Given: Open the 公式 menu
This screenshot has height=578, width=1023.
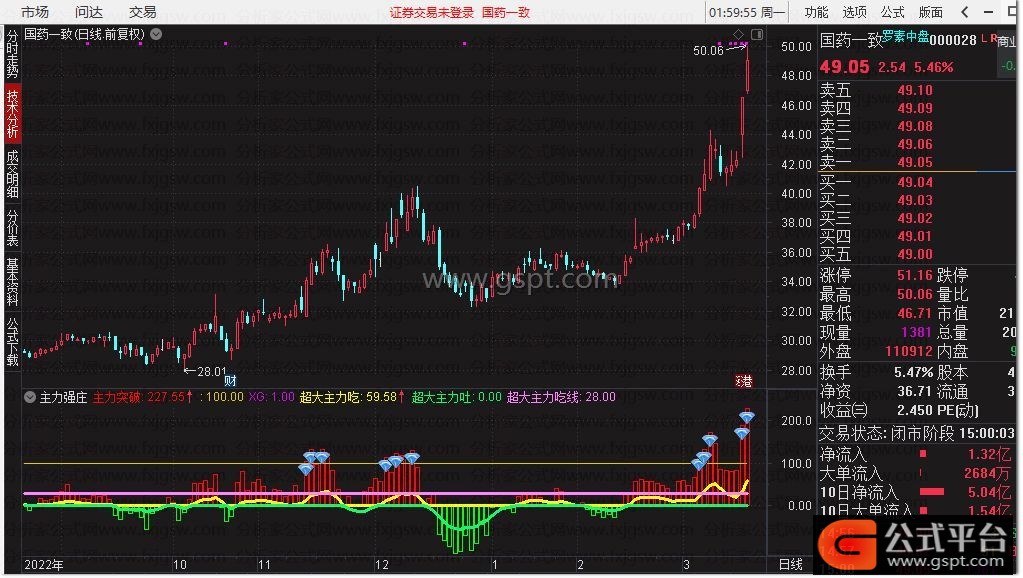Looking at the screenshot, I should click(892, 12).
